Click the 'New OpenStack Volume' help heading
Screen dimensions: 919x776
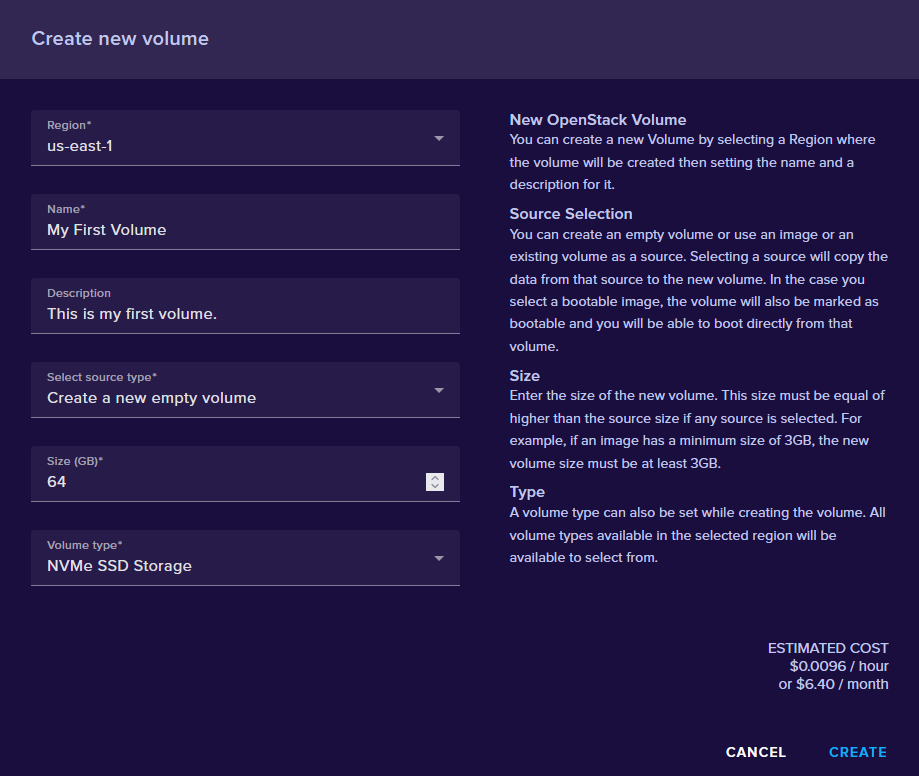click(x=598, y=120)
